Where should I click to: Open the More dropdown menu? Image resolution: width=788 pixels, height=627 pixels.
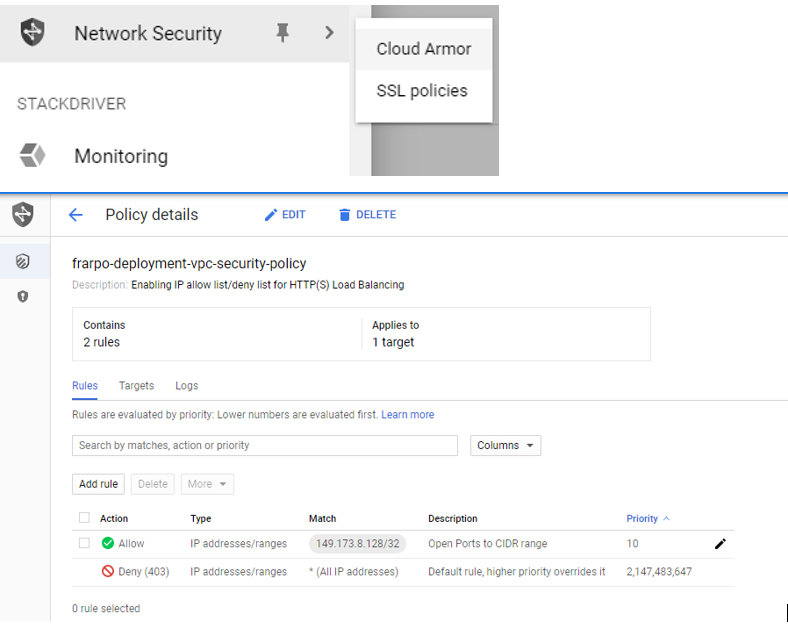[x=208, y=484]
